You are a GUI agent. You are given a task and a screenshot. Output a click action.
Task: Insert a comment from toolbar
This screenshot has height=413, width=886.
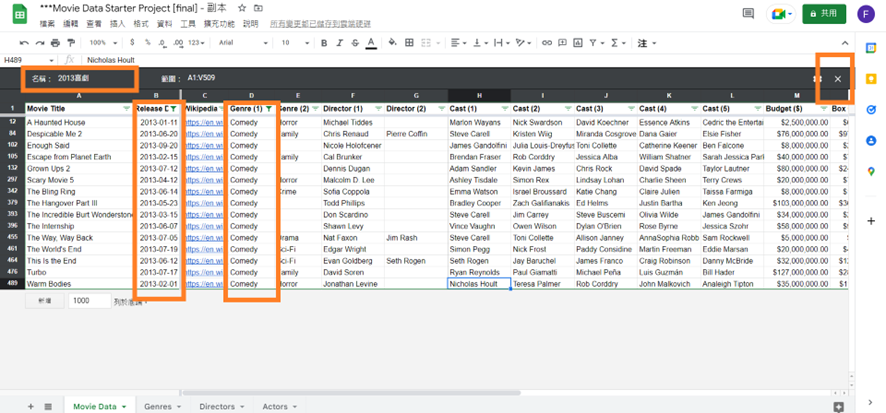click(x=562, y=43)
